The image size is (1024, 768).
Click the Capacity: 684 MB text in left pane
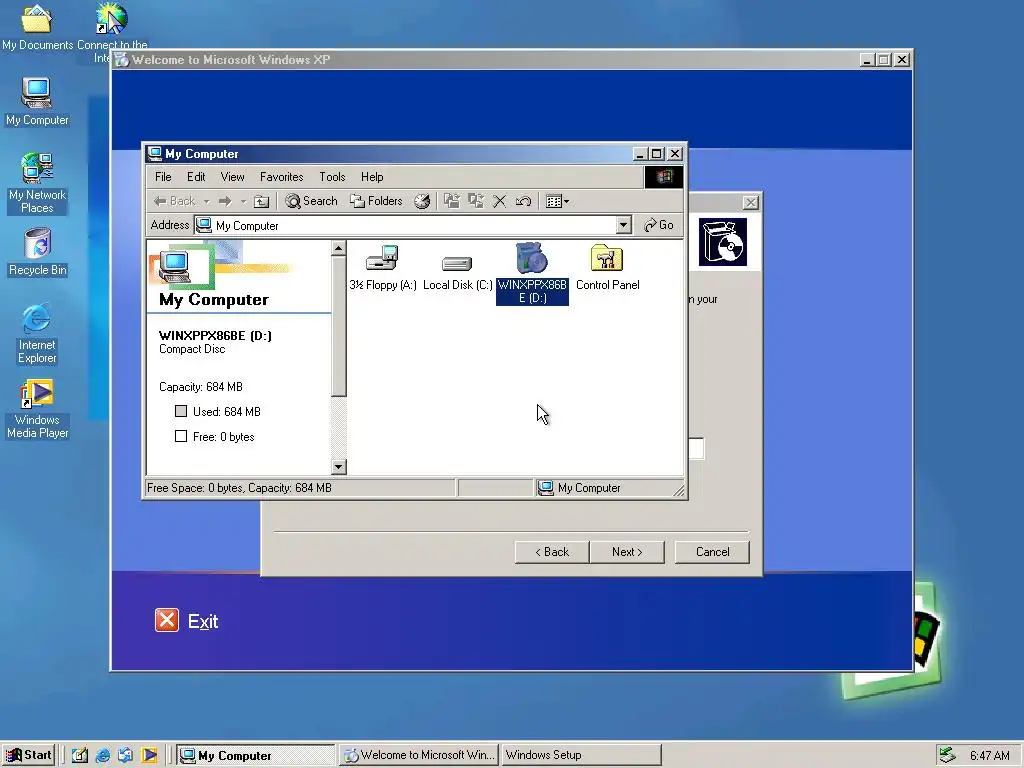201,387
